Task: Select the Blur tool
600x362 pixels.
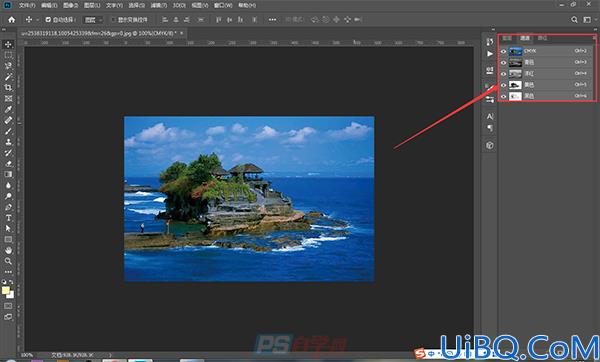Action: point(8,185)
